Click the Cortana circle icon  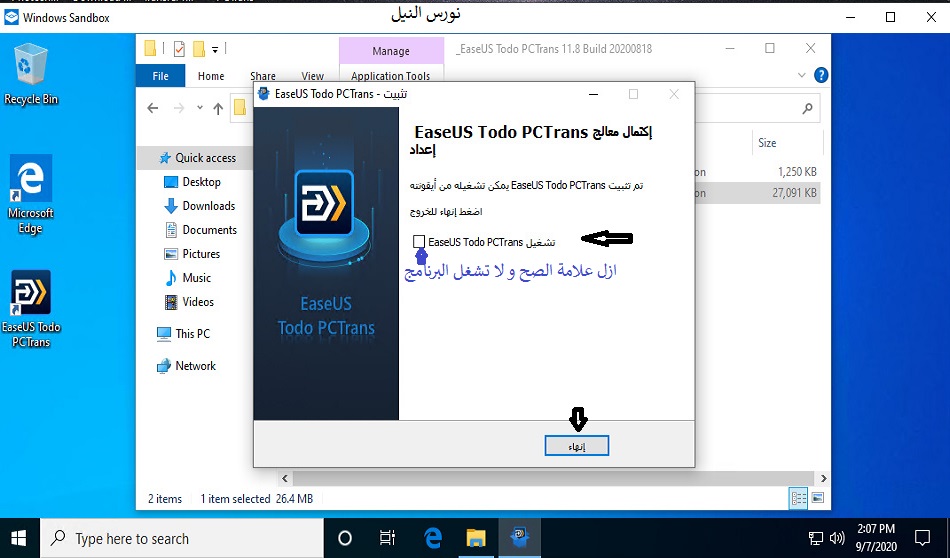click(345, 538)
